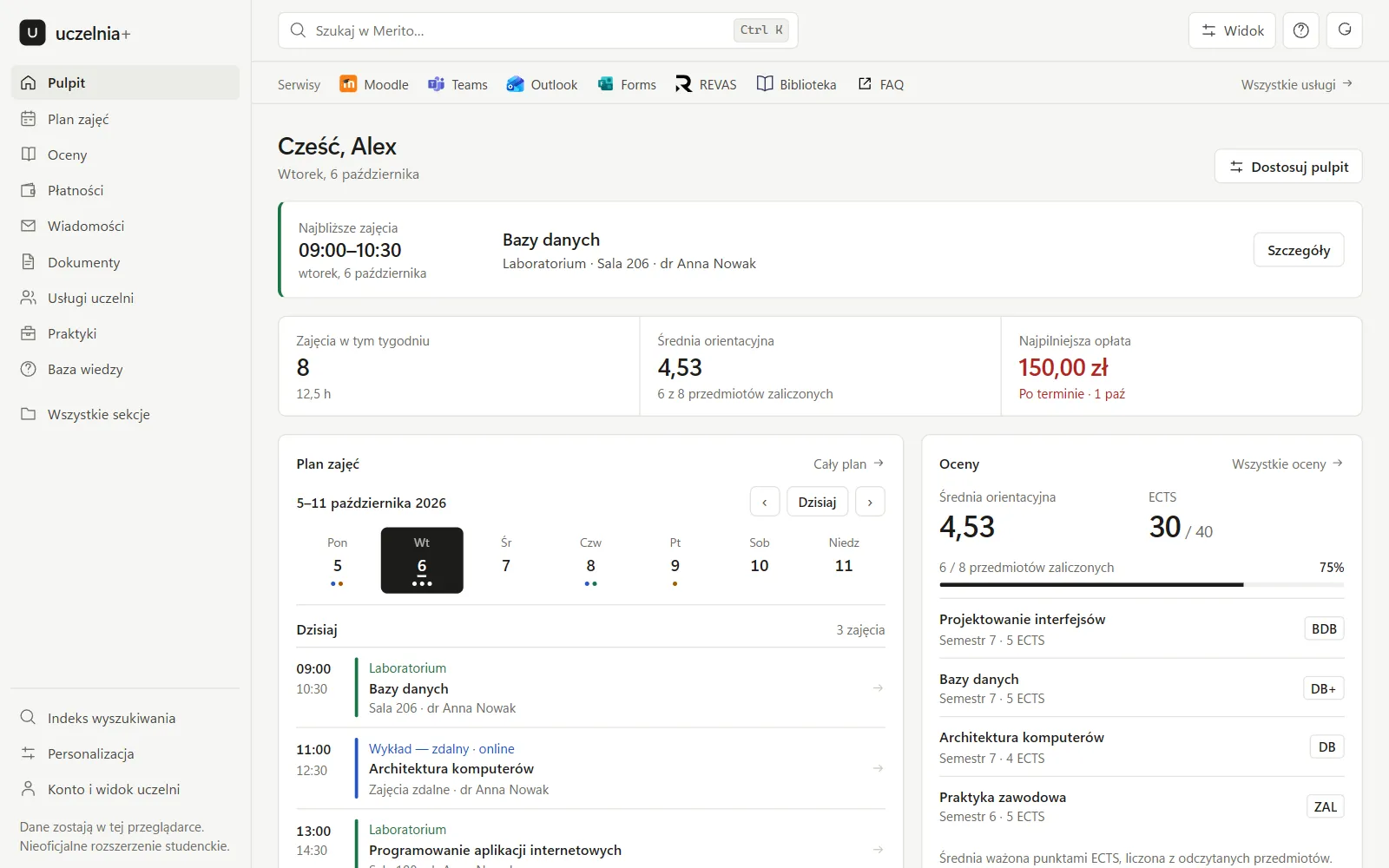Click Dostosuj pulpit button
The width and height of the screenshot is (1389, 868).
1287,167
